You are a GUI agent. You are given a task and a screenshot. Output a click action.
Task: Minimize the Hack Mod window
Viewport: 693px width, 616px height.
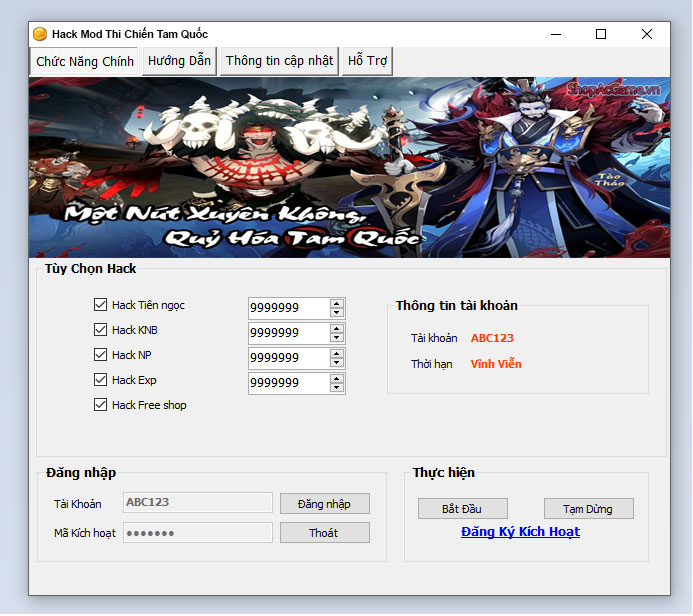point(556,34)
